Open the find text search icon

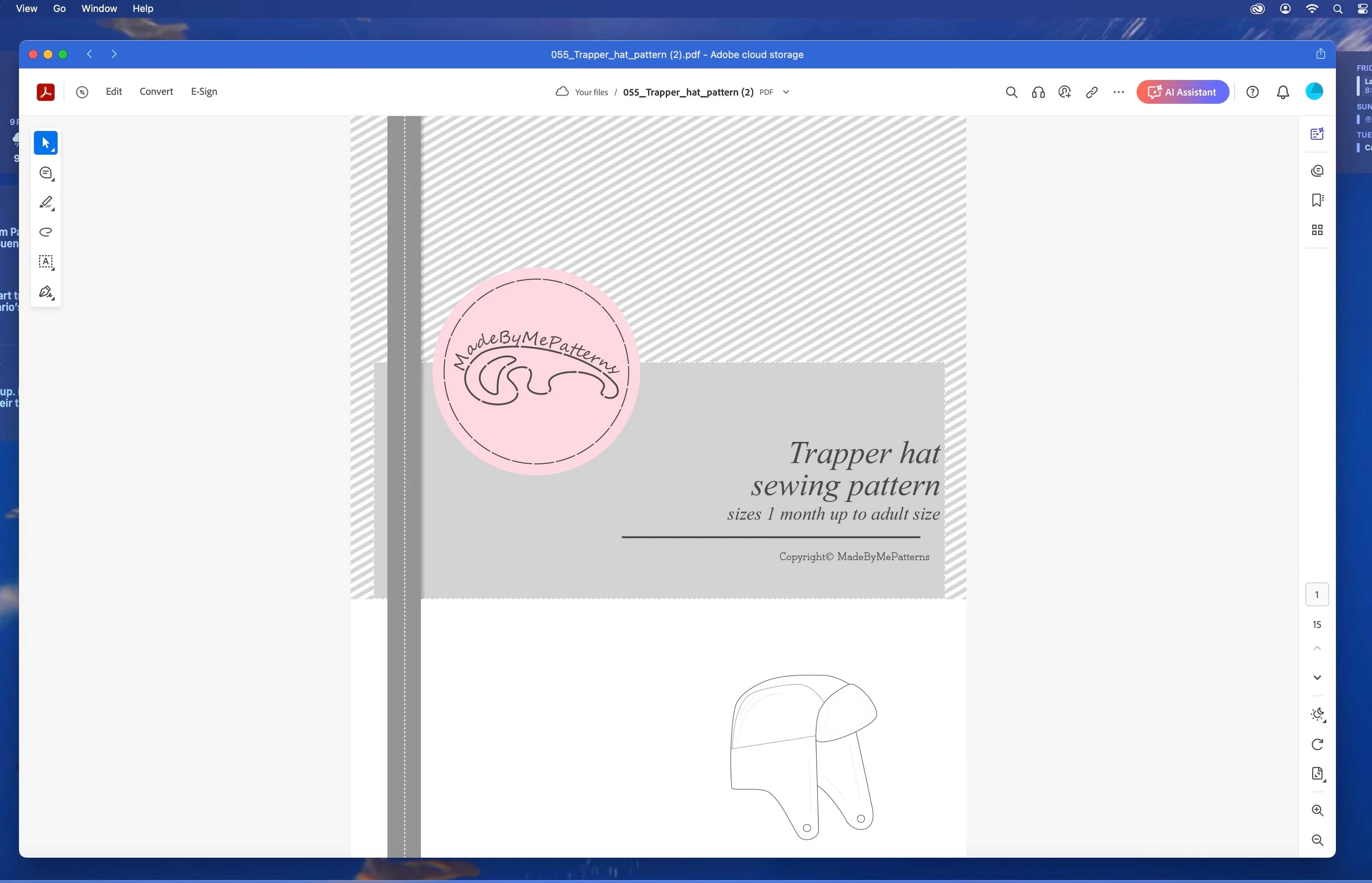coord(1011,92)
